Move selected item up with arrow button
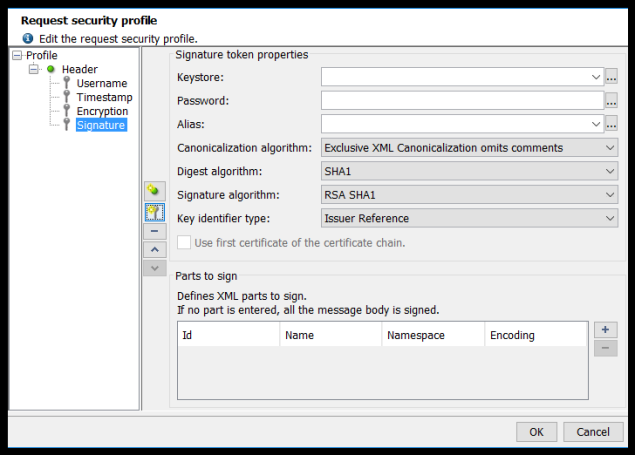 pyautogui.click(x=154, y=249)
